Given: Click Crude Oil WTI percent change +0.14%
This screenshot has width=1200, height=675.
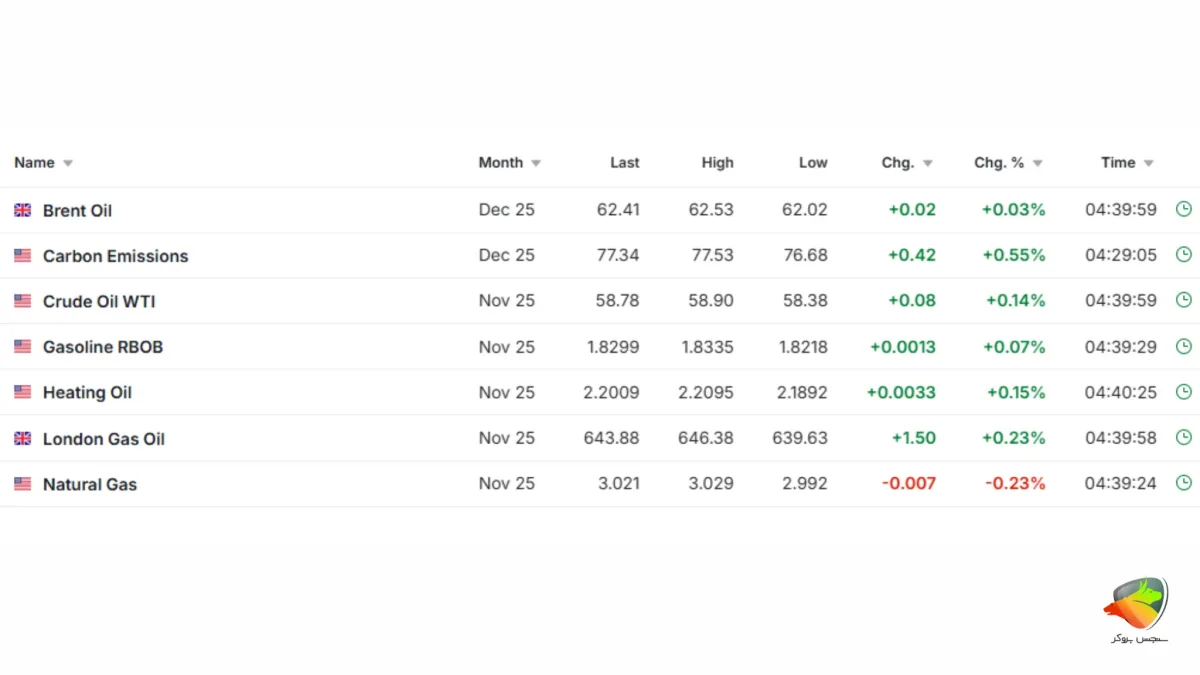Looking at the screenshot, I should coord(1015,301).
